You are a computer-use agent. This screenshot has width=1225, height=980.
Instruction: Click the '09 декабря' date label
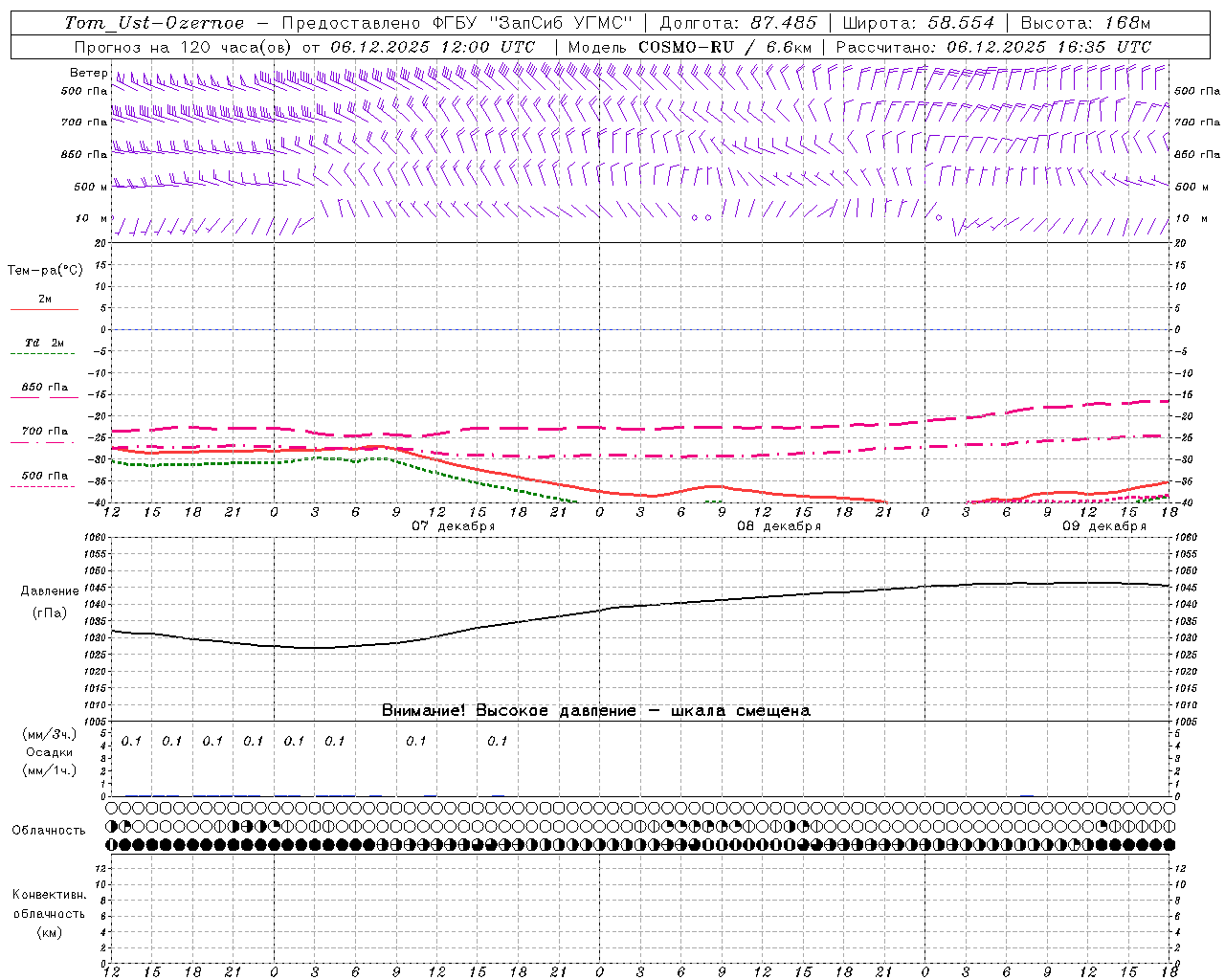1104,526
